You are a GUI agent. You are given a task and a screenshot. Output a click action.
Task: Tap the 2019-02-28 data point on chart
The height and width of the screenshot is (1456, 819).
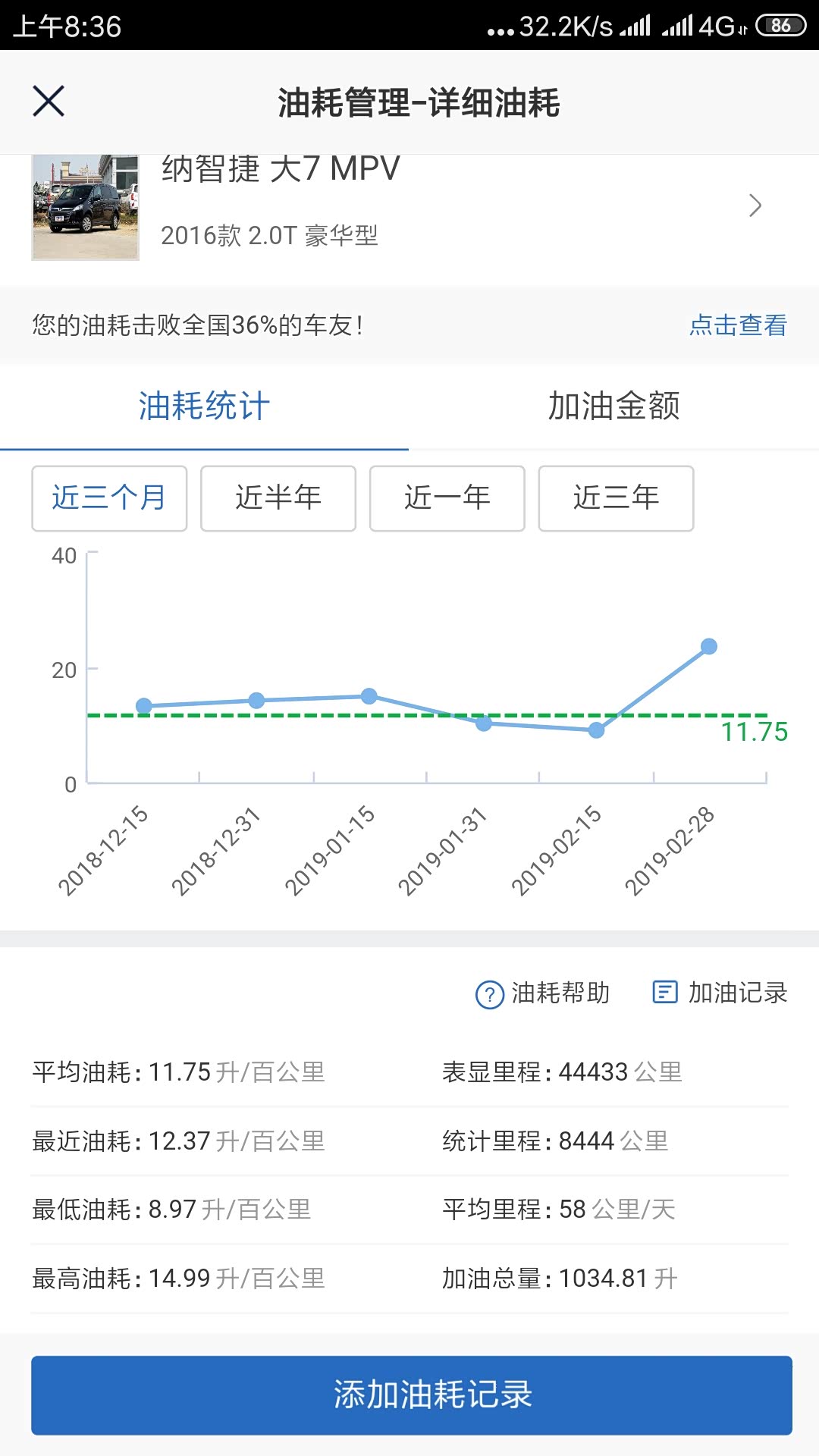point(709,646)
